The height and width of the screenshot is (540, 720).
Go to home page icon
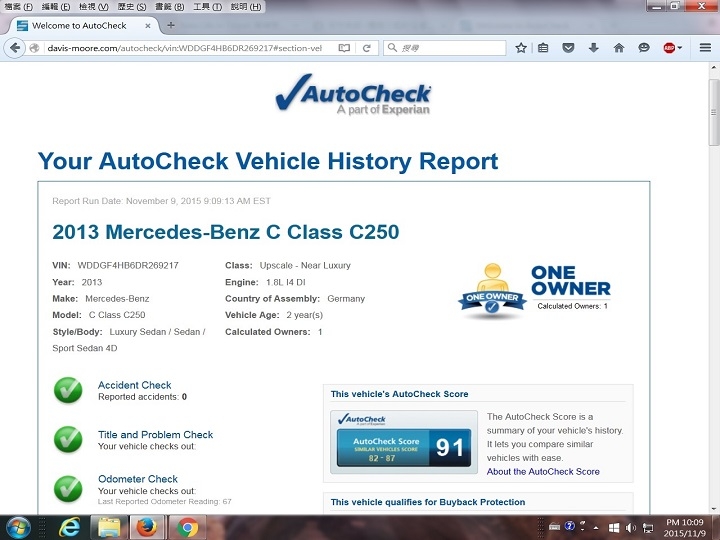pyautogui.click(x=619, y=48)
